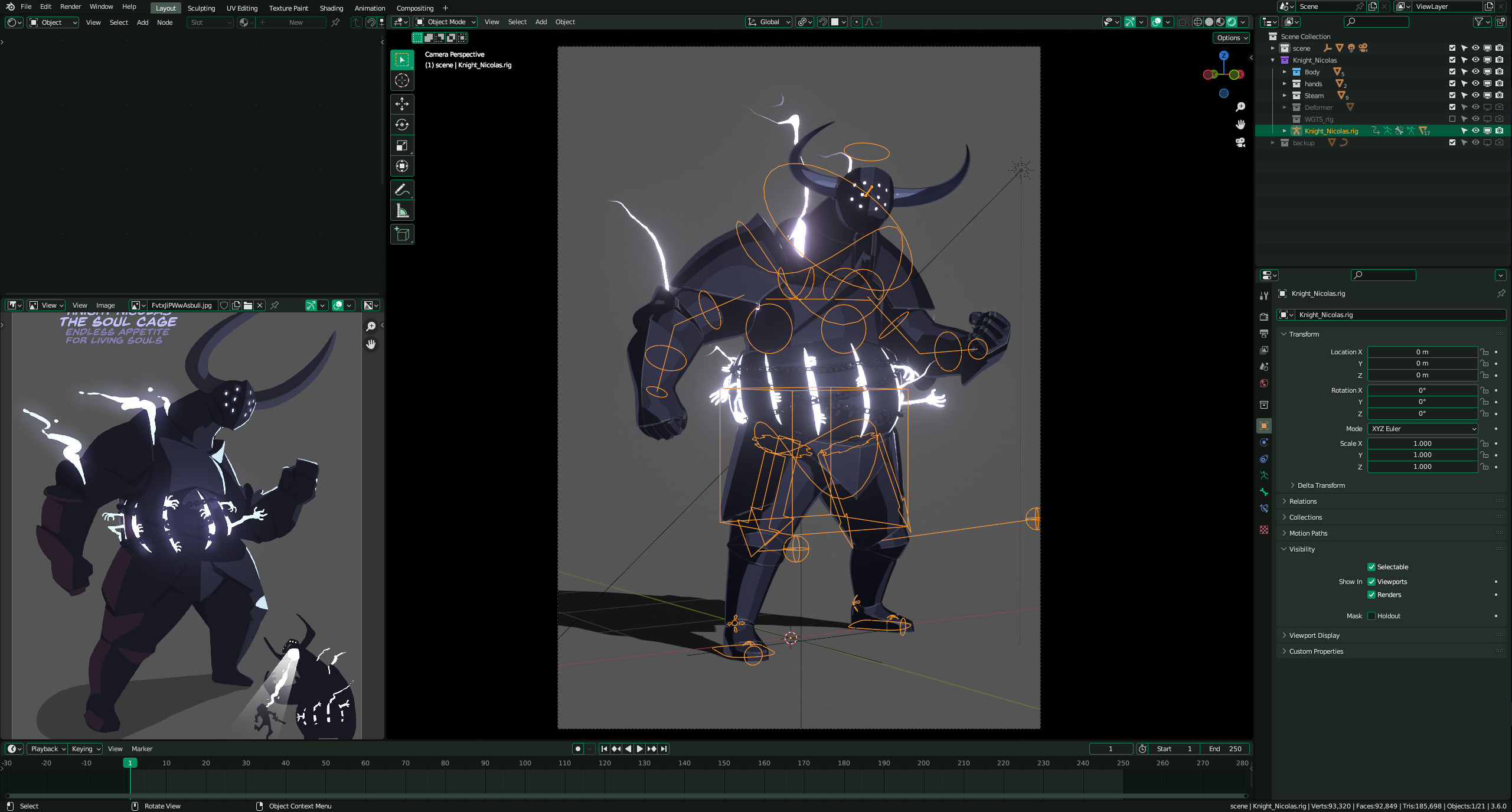Open the Object Data armature properties tab
Image resolution: width=1512 pixels, height=812 pixels.
(x=1264, y=475)
